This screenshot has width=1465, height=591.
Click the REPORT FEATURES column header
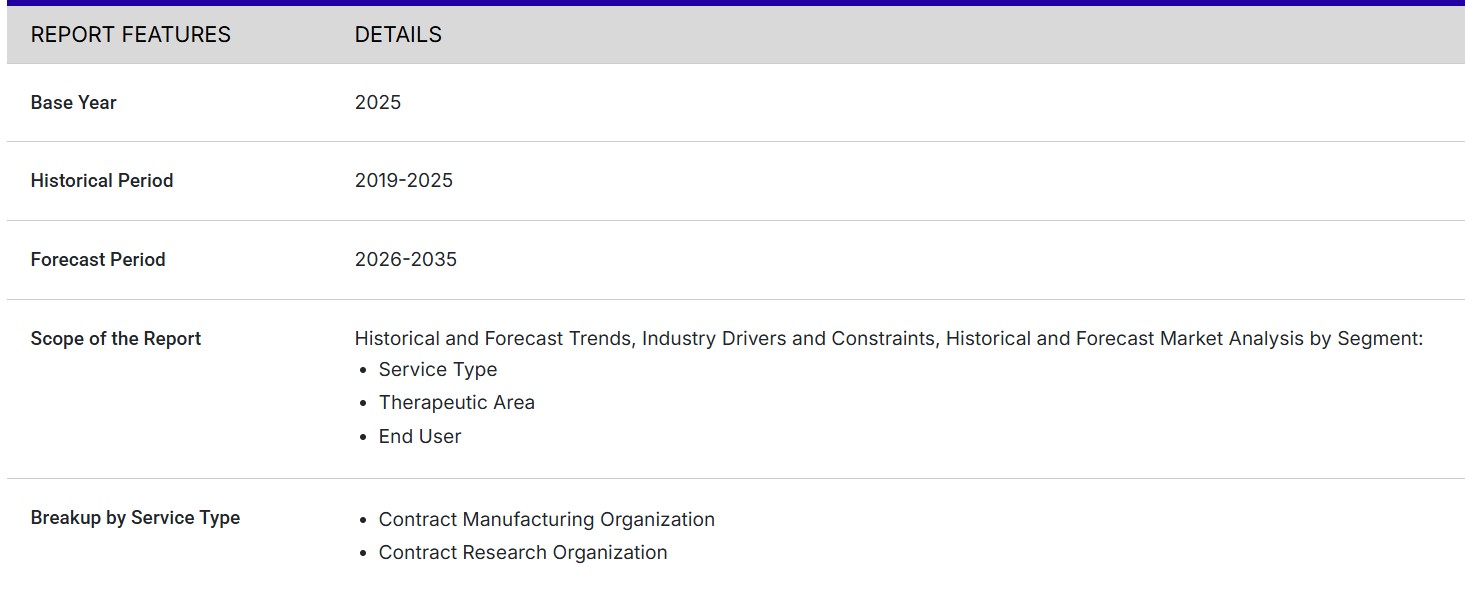[x=130, y=35]
